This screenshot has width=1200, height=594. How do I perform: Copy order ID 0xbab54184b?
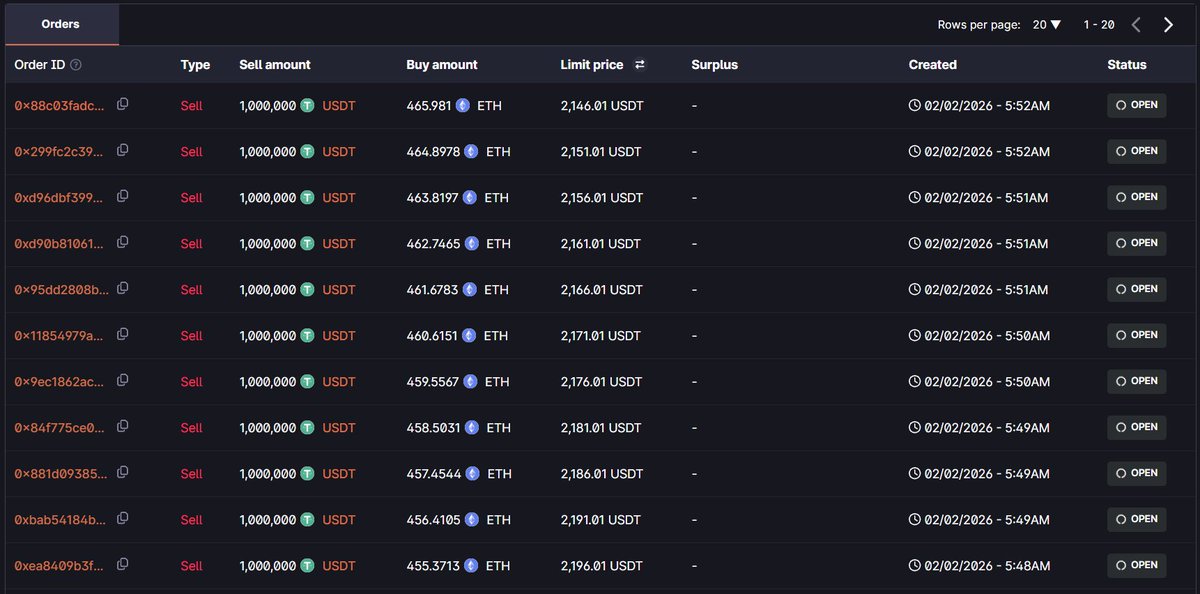click(x=123, y=518)
